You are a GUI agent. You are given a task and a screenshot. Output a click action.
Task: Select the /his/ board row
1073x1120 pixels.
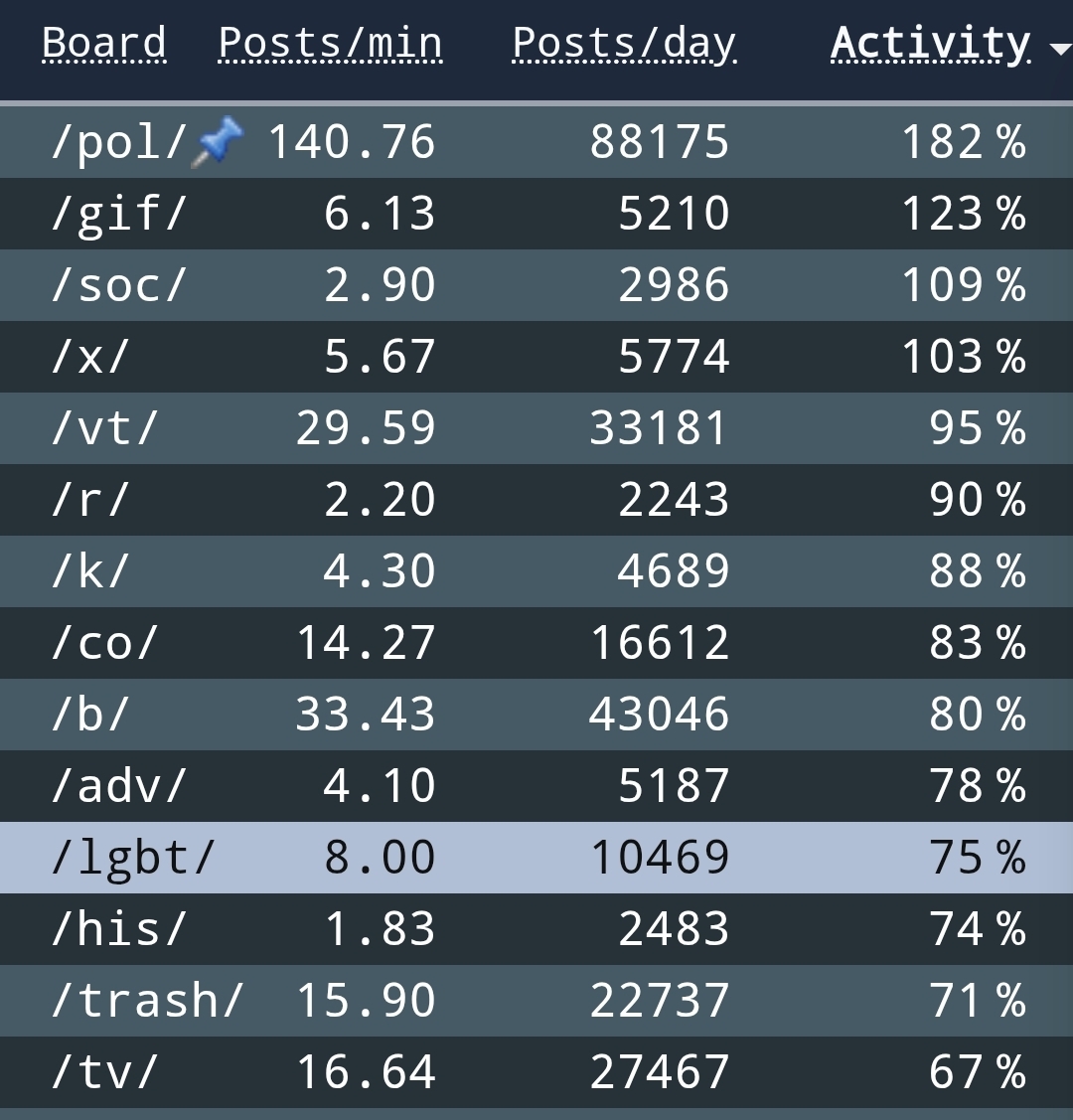pos(536,929)
